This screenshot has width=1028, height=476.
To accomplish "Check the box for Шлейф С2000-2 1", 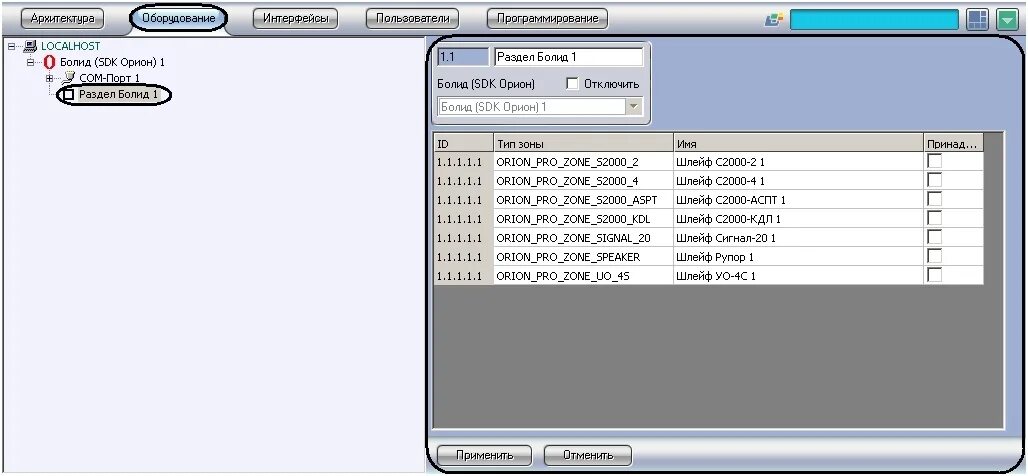I will pyautogui.click(x=934, y=161).
